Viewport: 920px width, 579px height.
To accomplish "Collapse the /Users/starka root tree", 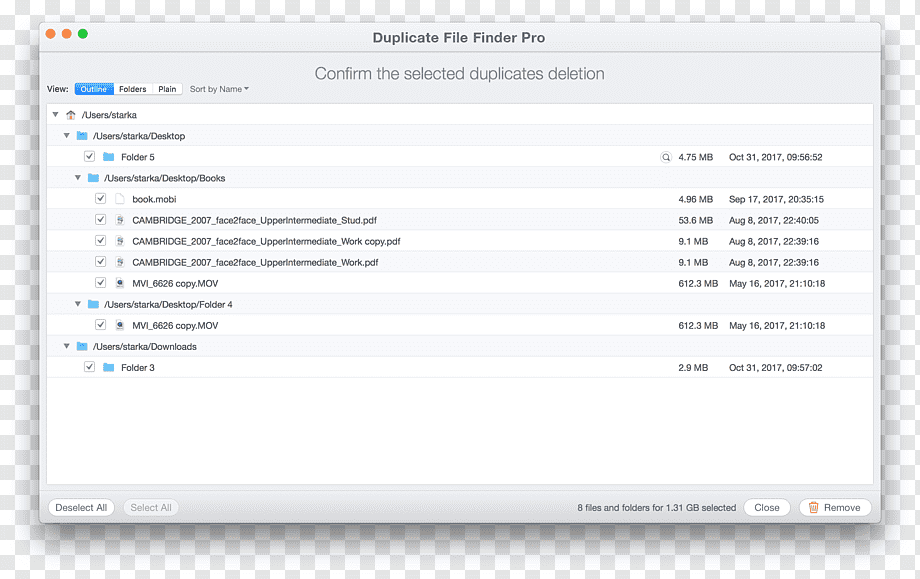I will (x=55, y=115).
